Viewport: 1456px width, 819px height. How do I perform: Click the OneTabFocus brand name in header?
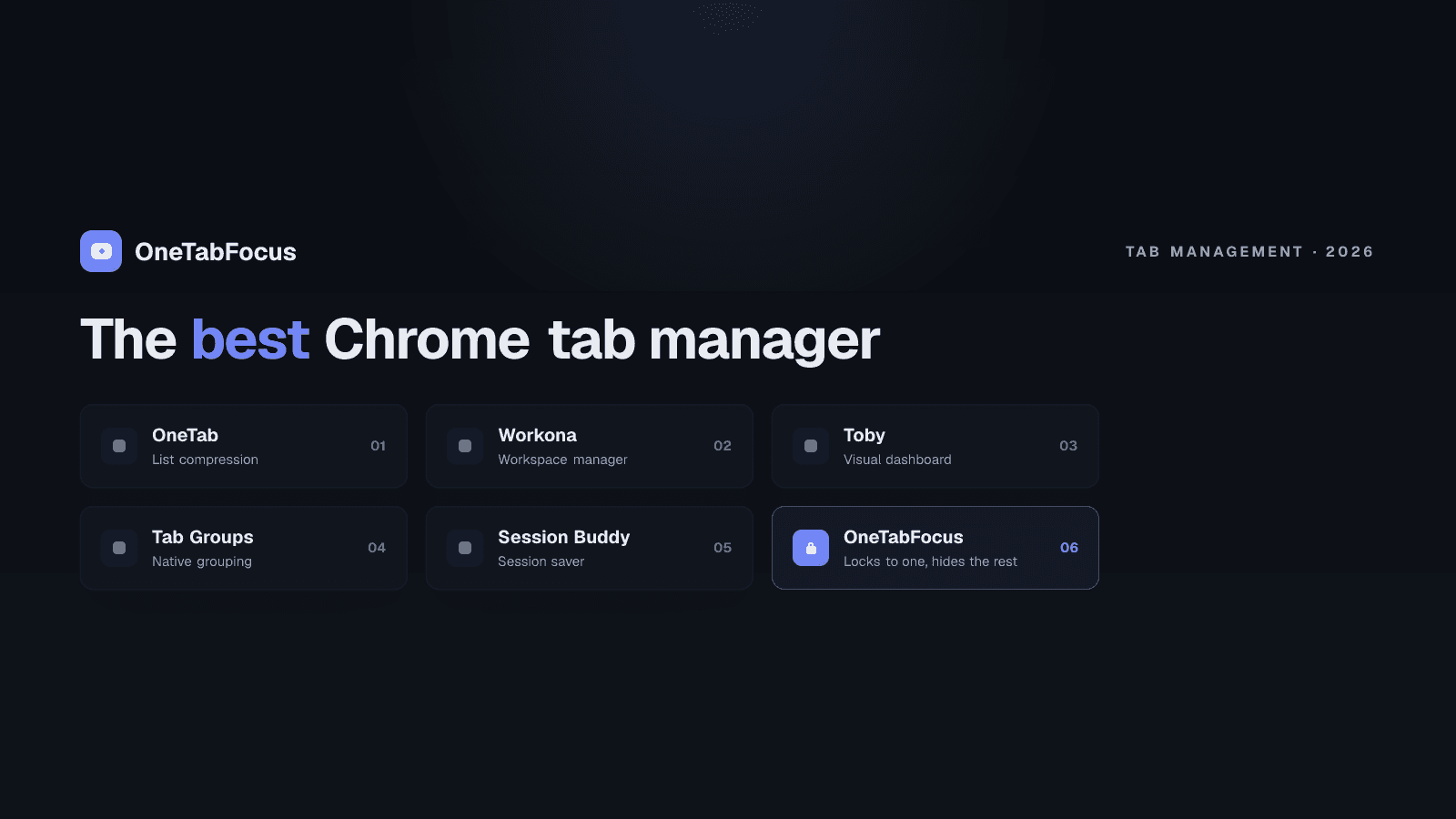click(216, 251)
